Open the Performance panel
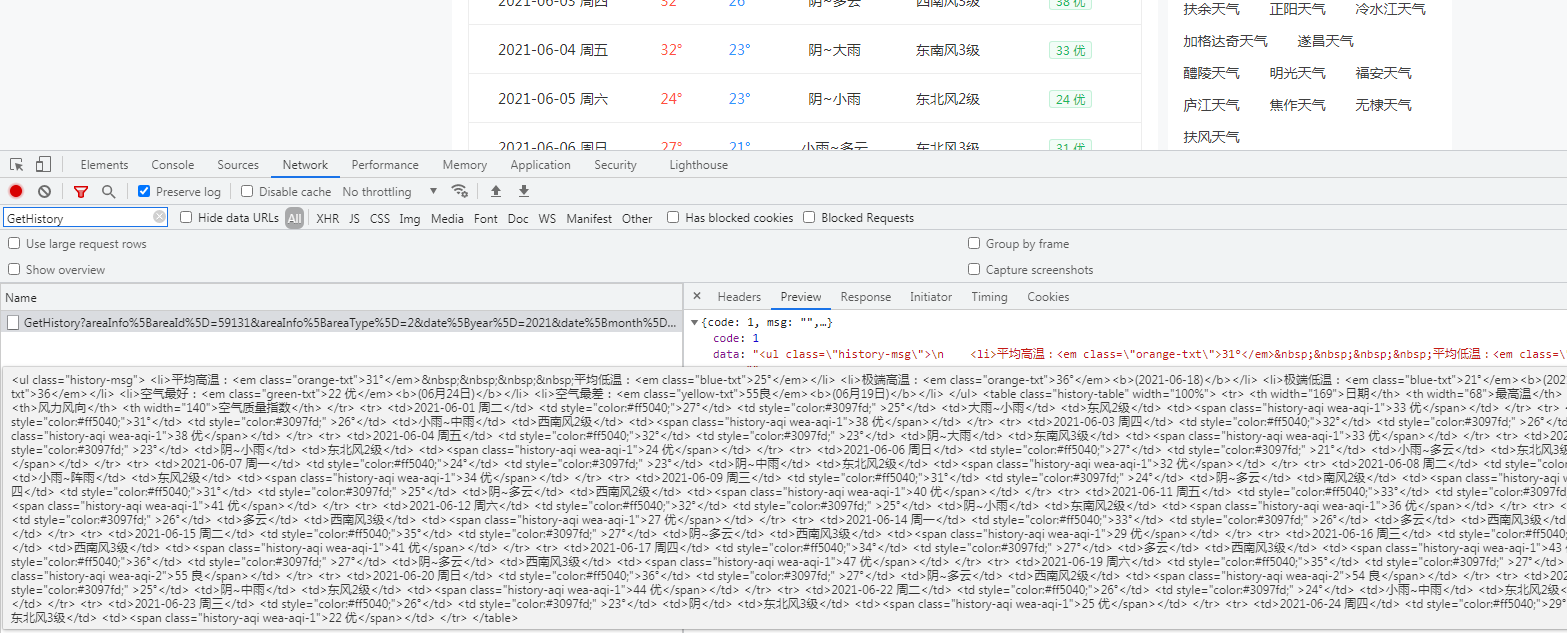 point(385,165)
